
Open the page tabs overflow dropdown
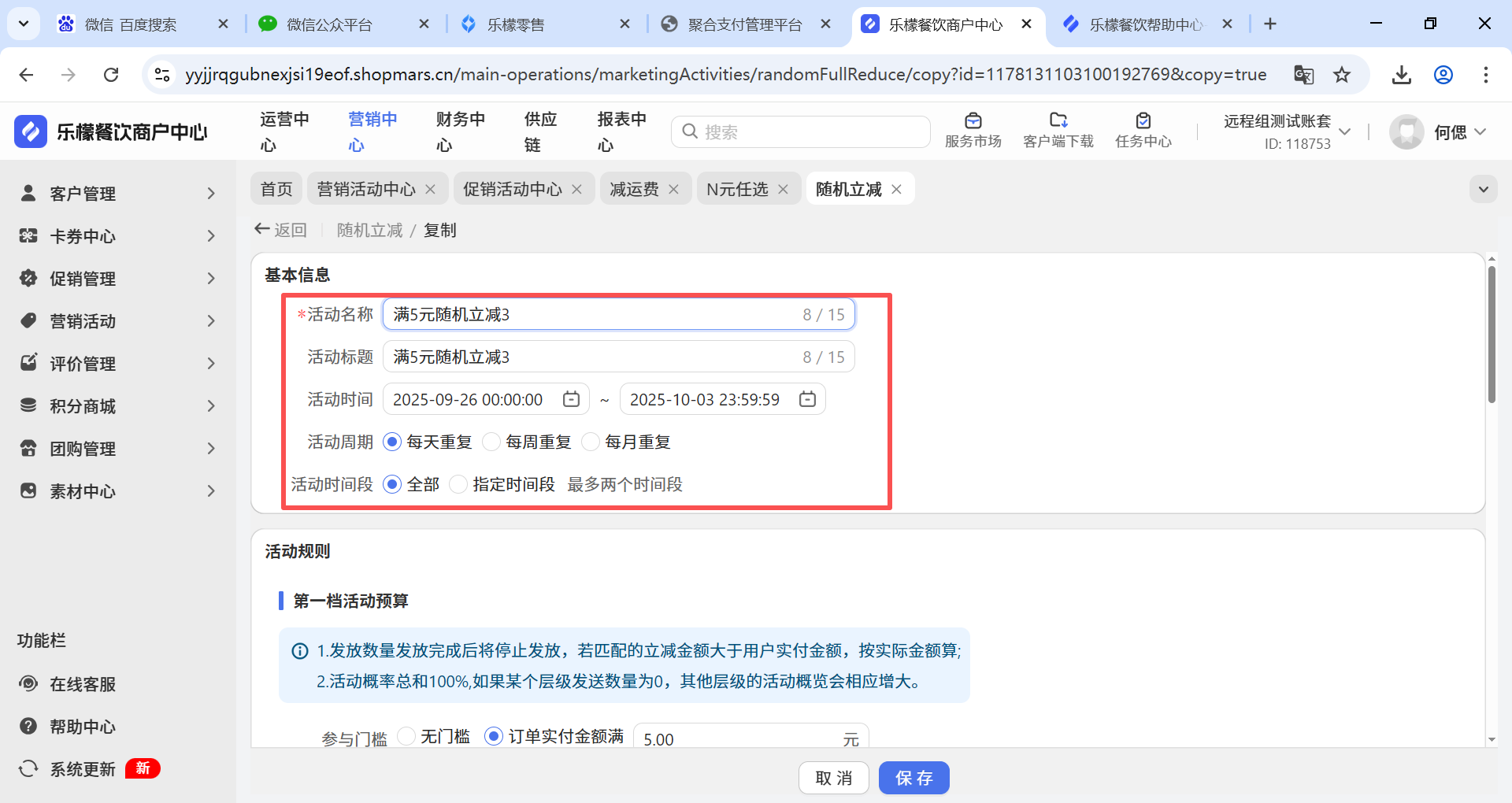(x=1484, y=189)
